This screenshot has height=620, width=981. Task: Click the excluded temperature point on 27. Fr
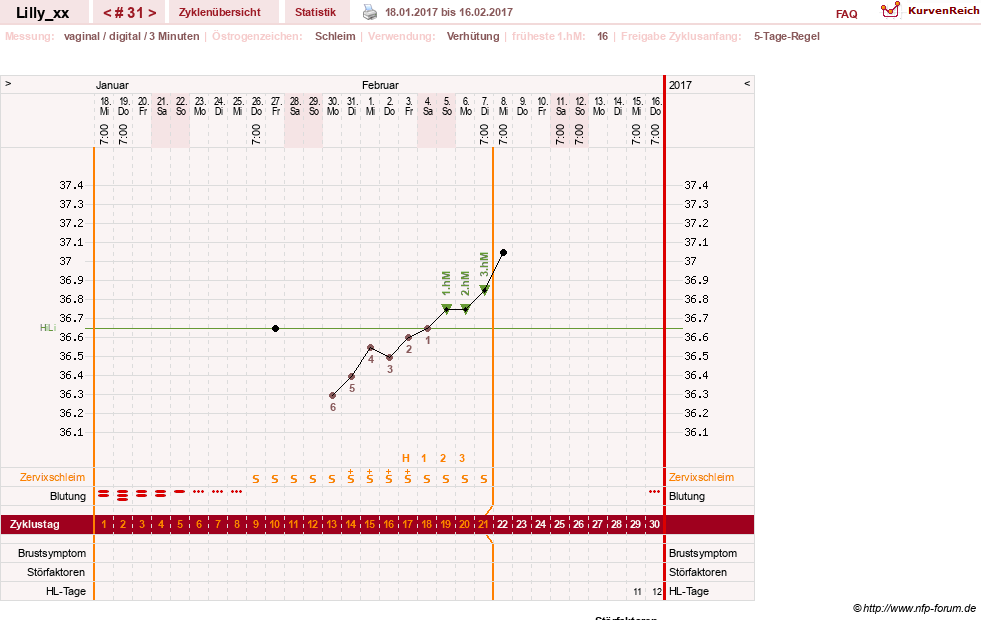pyautogui.click(x=275, y=328)
